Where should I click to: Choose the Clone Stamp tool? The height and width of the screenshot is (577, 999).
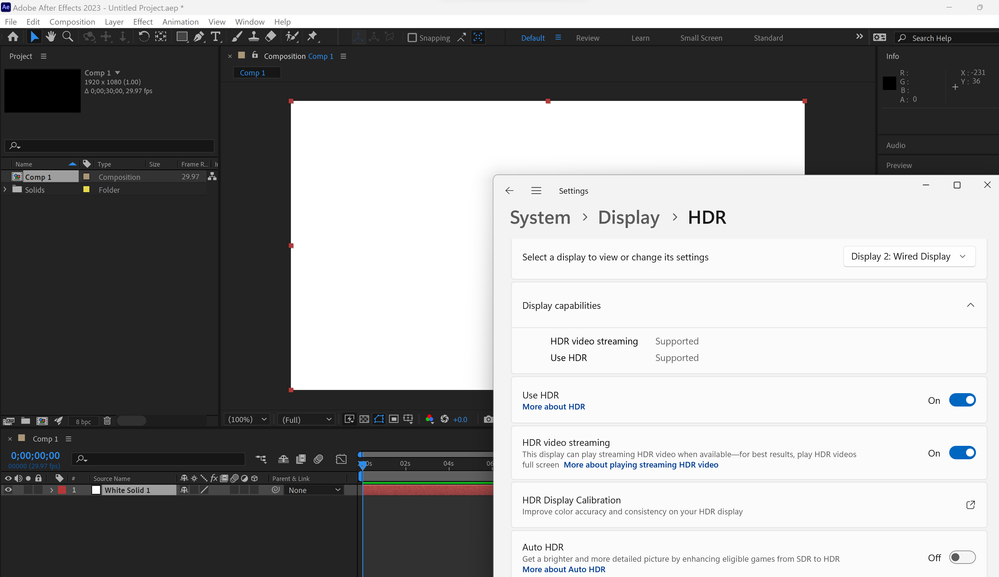254,37
